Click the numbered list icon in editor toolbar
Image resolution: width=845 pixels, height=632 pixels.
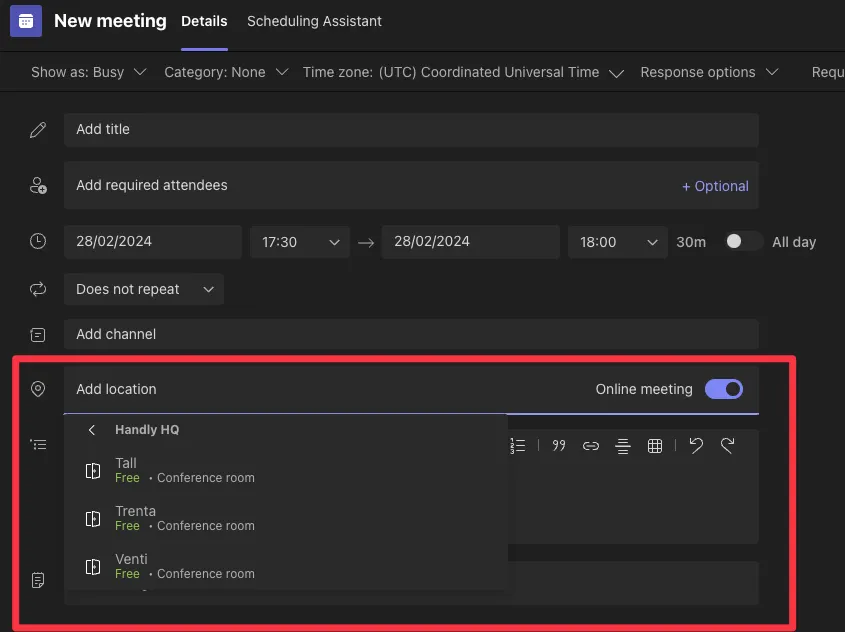pos(518,446)
